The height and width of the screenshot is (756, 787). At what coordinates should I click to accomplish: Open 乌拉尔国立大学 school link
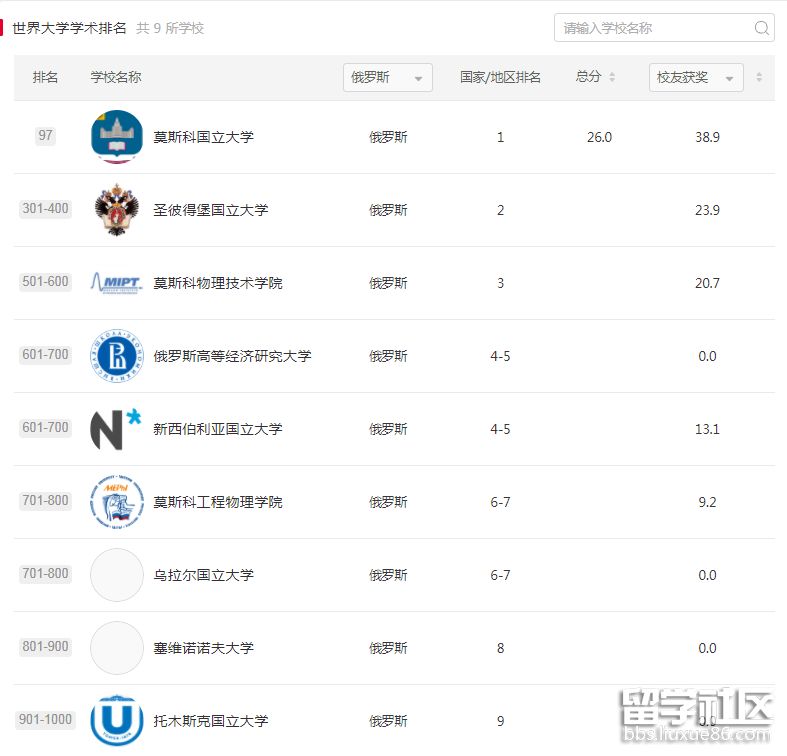pyautogui.click(x=203, y=575)
